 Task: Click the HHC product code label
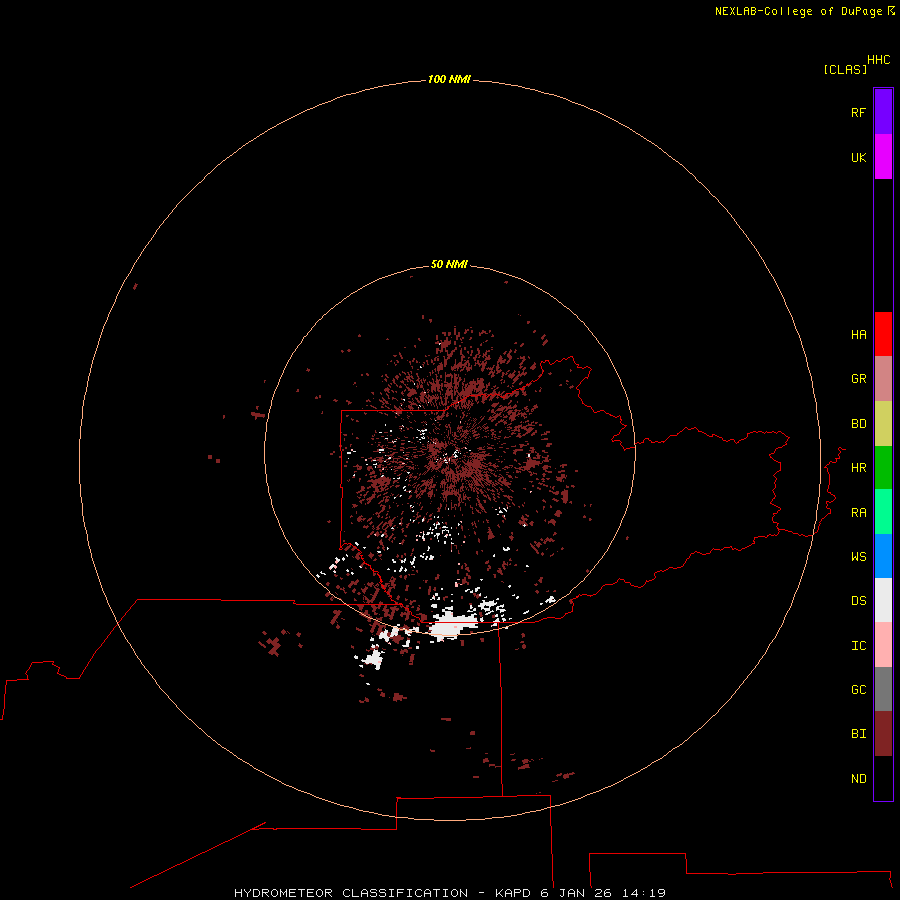(878, 60)
